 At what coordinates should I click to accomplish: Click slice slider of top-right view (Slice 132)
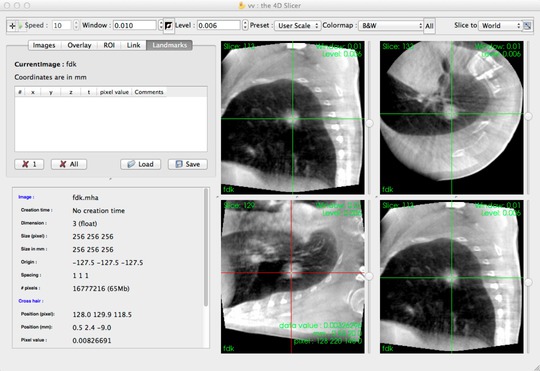pyautogui.click(x=528, y=117)
